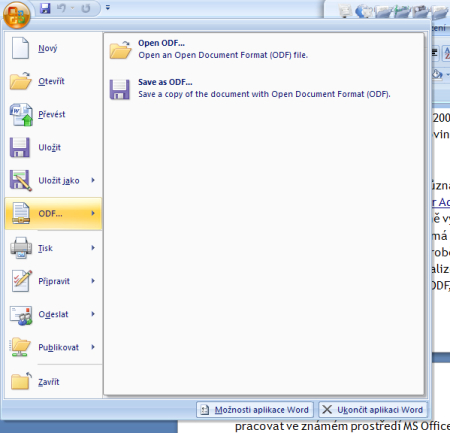Click the network folder icon beside Publikovat

20,347
